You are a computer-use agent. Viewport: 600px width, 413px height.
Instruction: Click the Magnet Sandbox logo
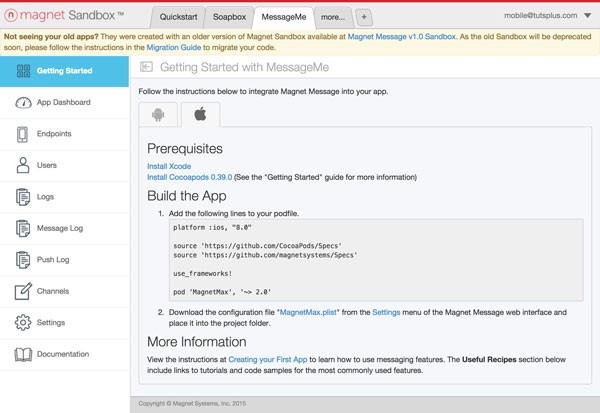pos(64,15)
